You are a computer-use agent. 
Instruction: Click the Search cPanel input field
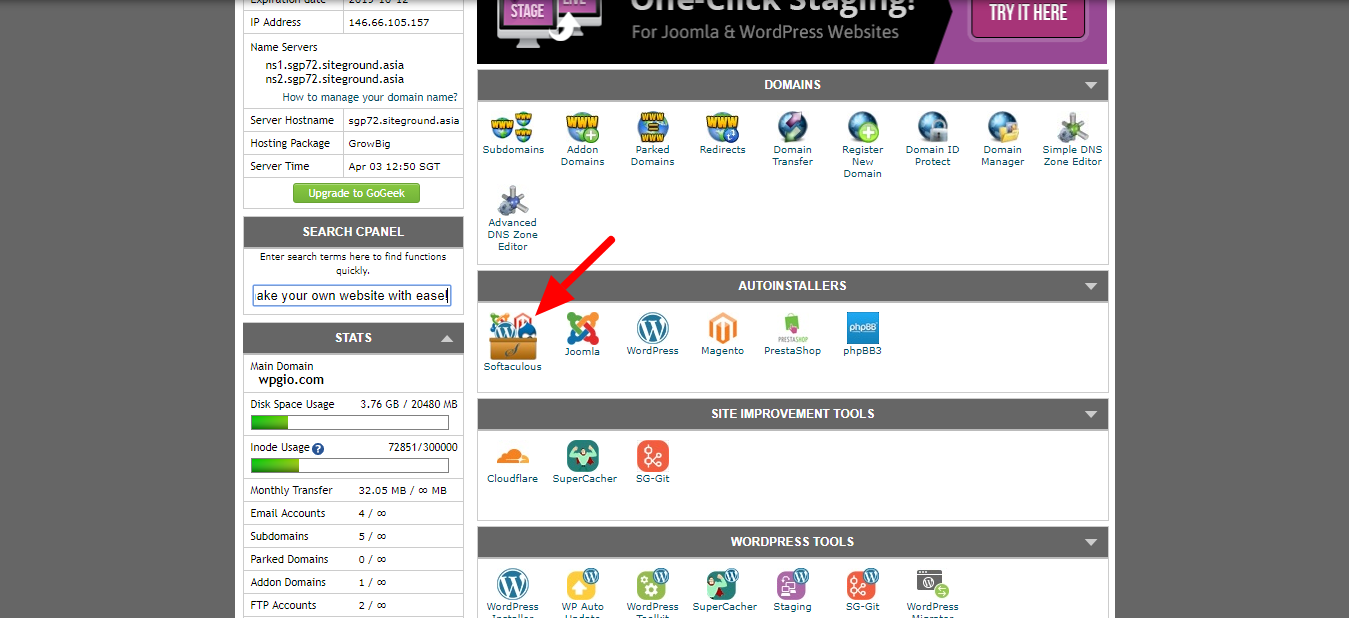(352, 295)
